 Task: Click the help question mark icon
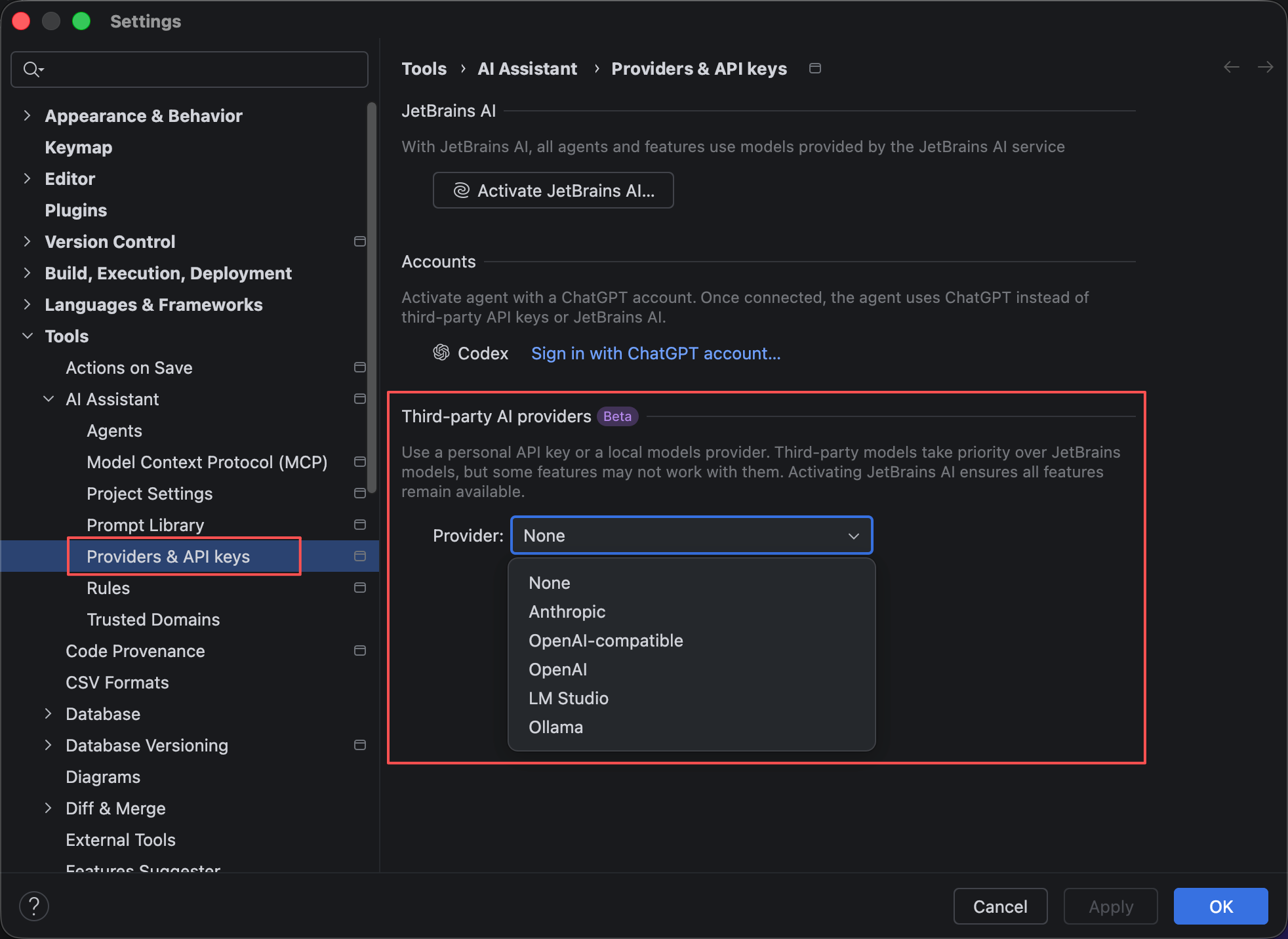point(34,906)
